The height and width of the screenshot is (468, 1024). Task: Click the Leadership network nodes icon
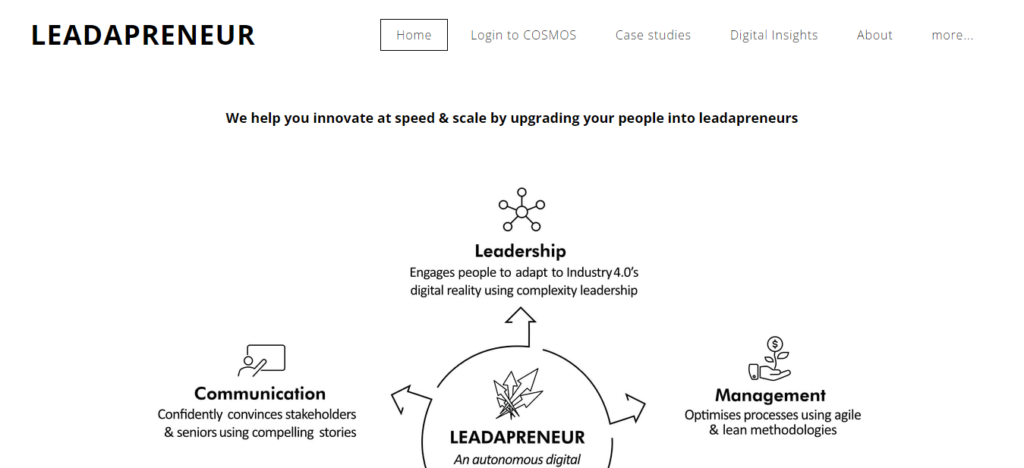(521, 210)
